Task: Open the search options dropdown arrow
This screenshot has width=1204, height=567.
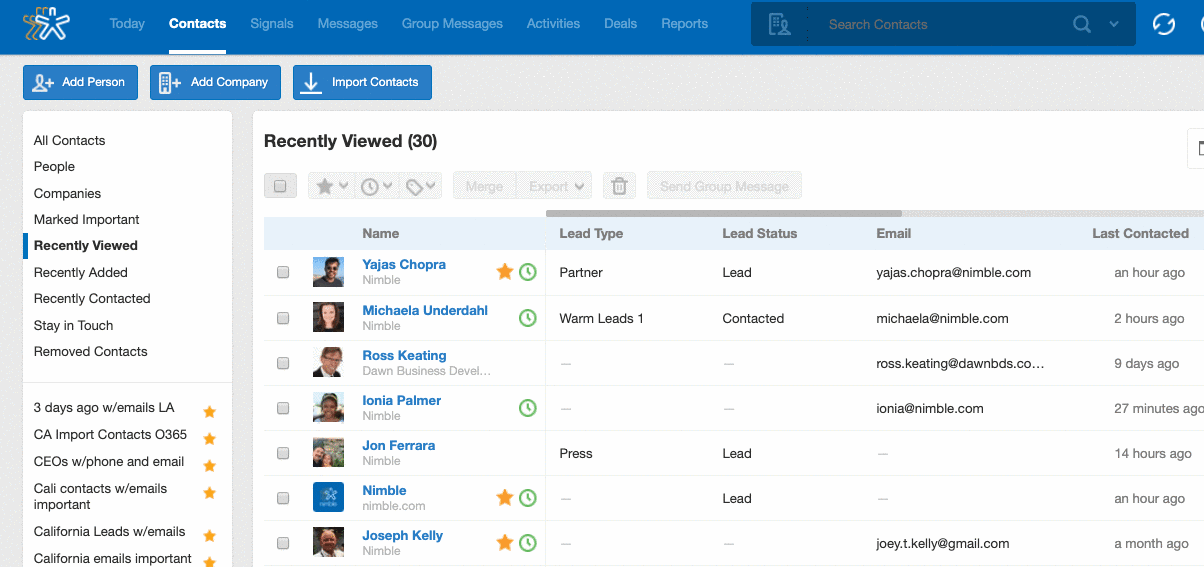Action: (x=1114, y=24)
